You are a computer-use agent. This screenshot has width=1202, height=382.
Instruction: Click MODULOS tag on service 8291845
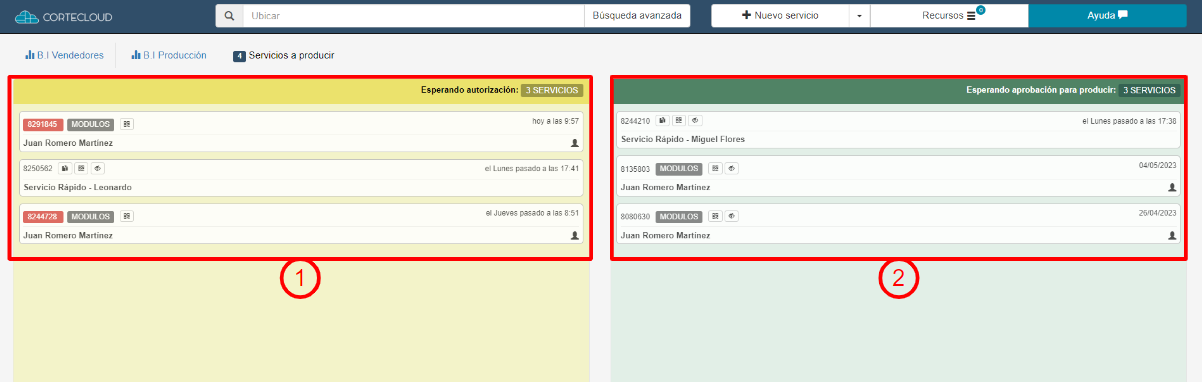90,124
